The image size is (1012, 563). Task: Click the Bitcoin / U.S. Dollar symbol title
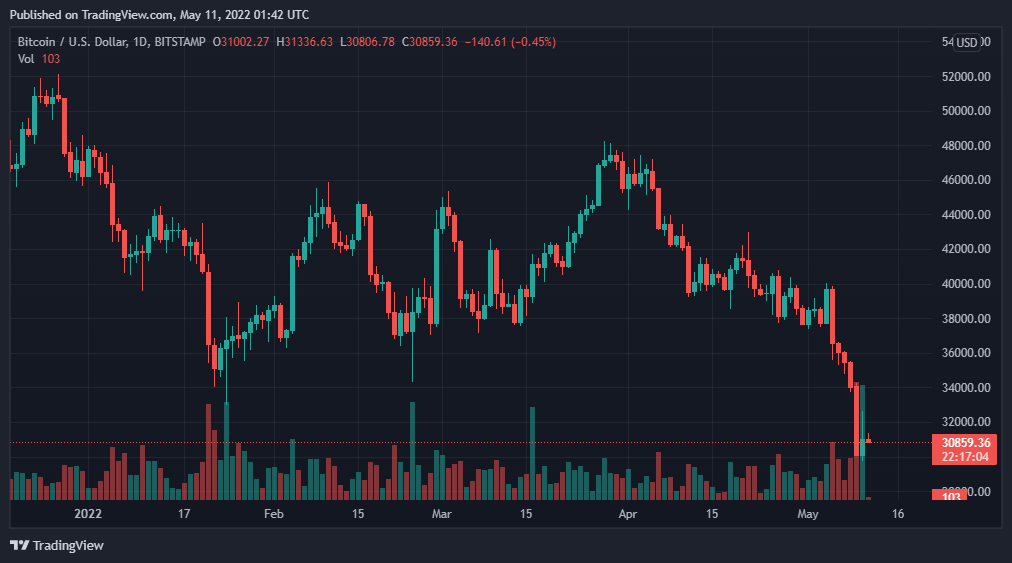pyautogui.click(x=71, y=42)
